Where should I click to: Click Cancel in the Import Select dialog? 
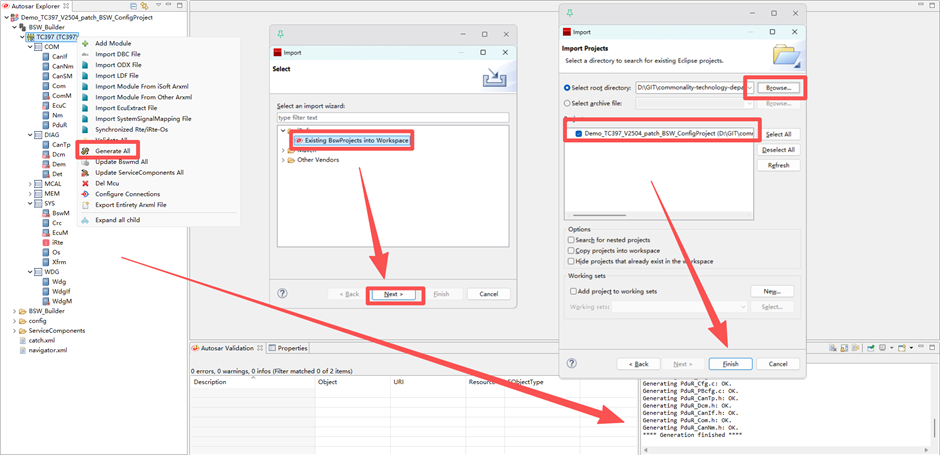[x=489, y=294]
